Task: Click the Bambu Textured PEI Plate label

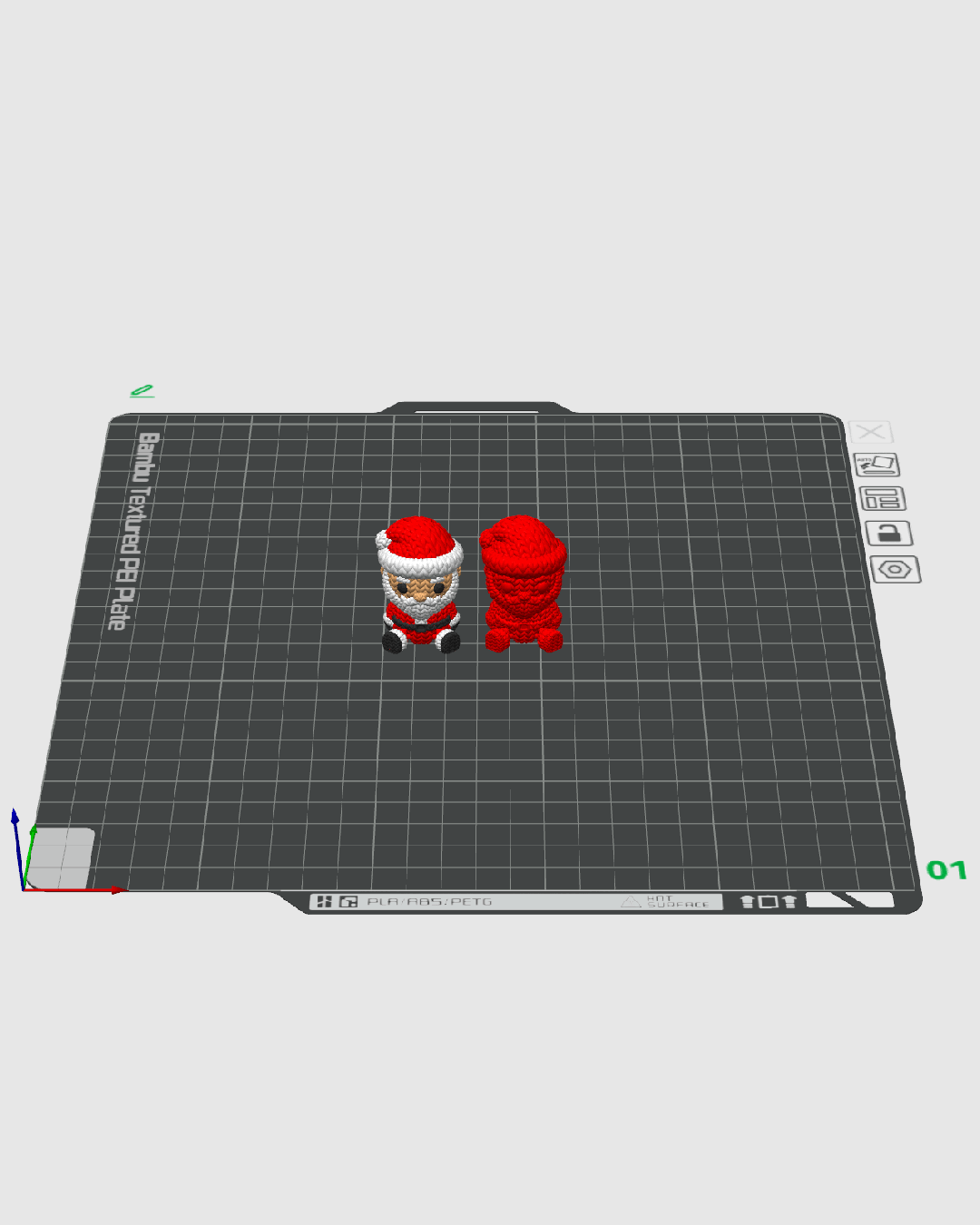Action: tap(132, 531)
